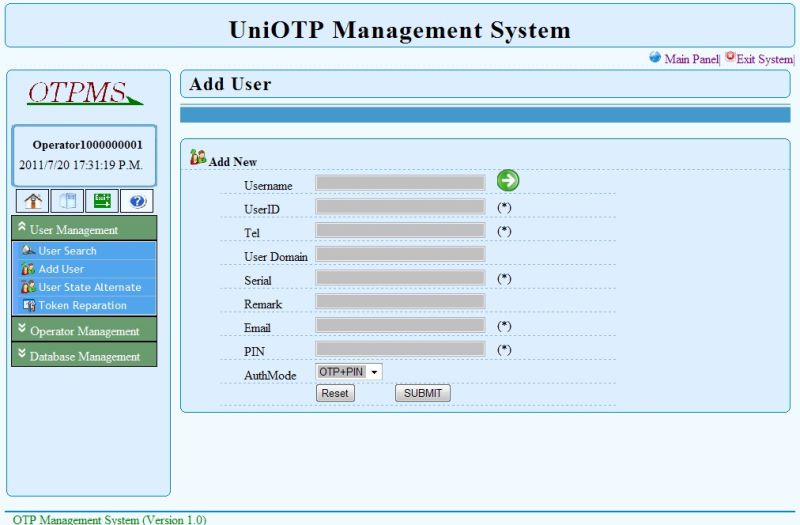Focus the PIN input field

point(401,348)
